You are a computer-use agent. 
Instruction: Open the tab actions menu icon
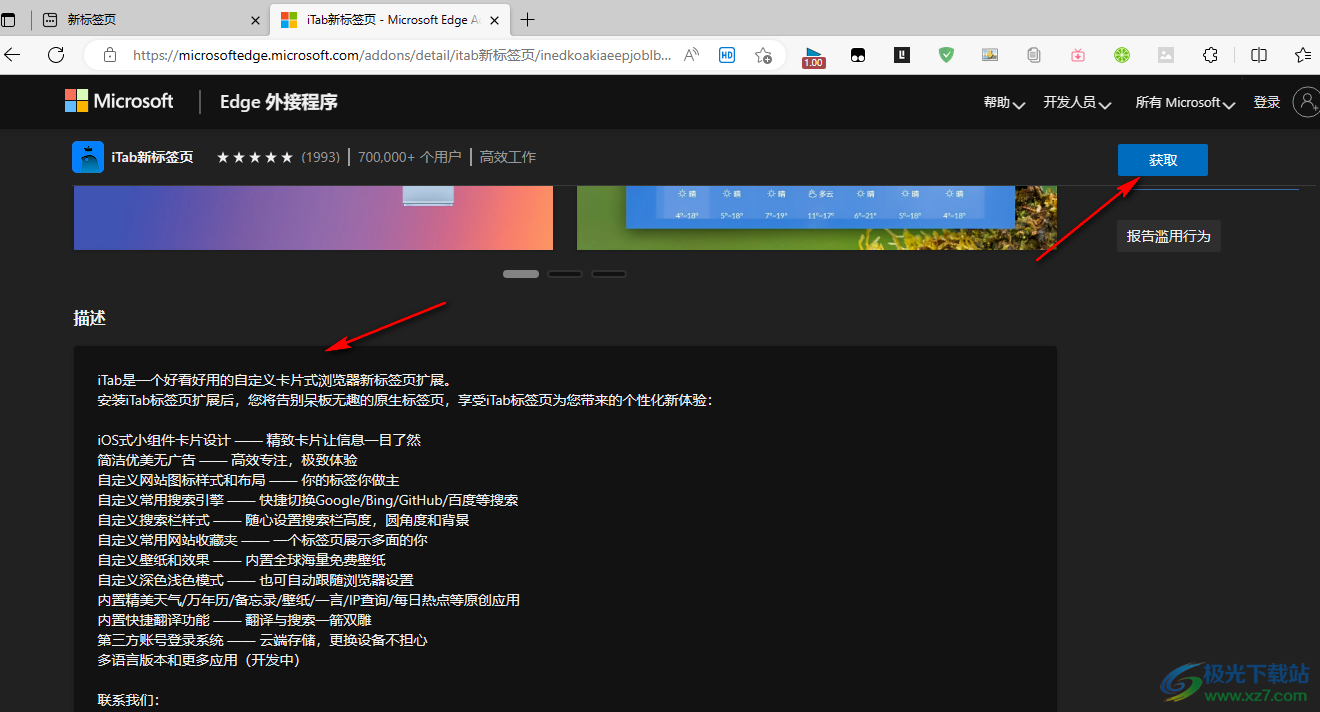point(9,19)
